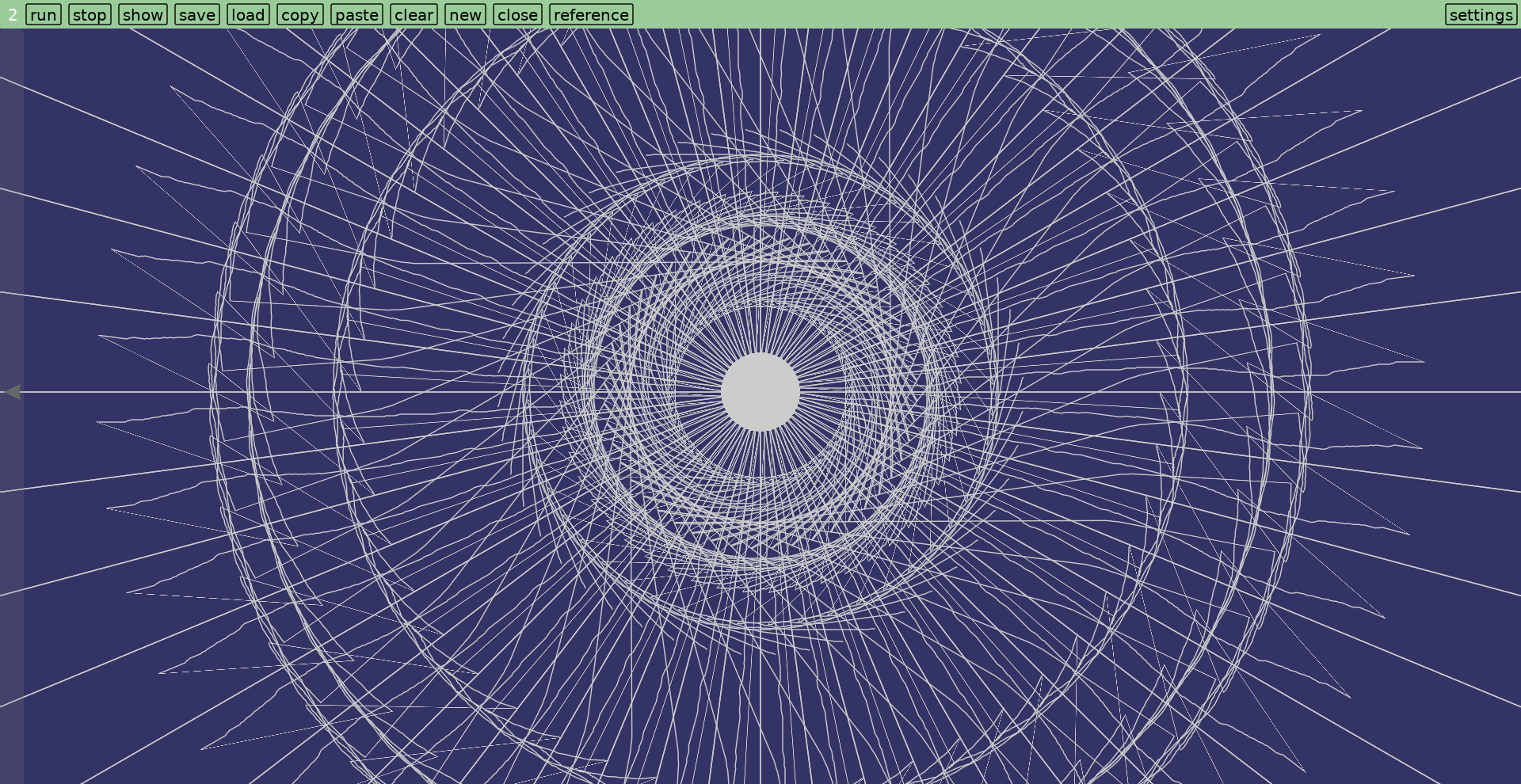
Task: Create a new drawing with the new button
Action: [466, 14]
